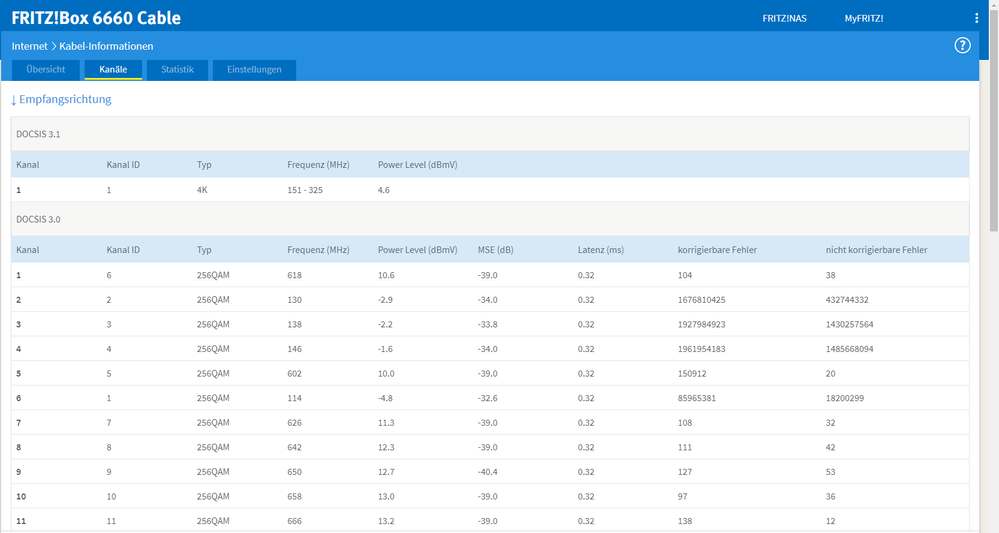
Task: Click the DOCSIS 3.0 section header
Action: [38, 219]
